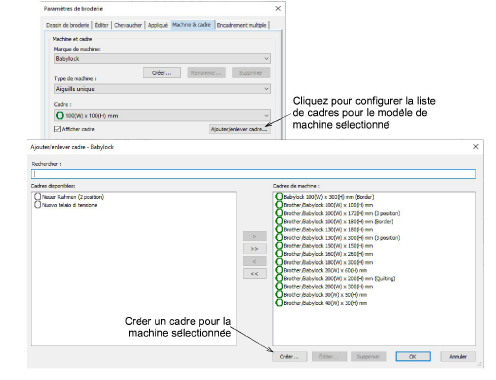496x380 pixels.
Task: Select the Machine & cadre tab
Action: click(x=192, y=25)
